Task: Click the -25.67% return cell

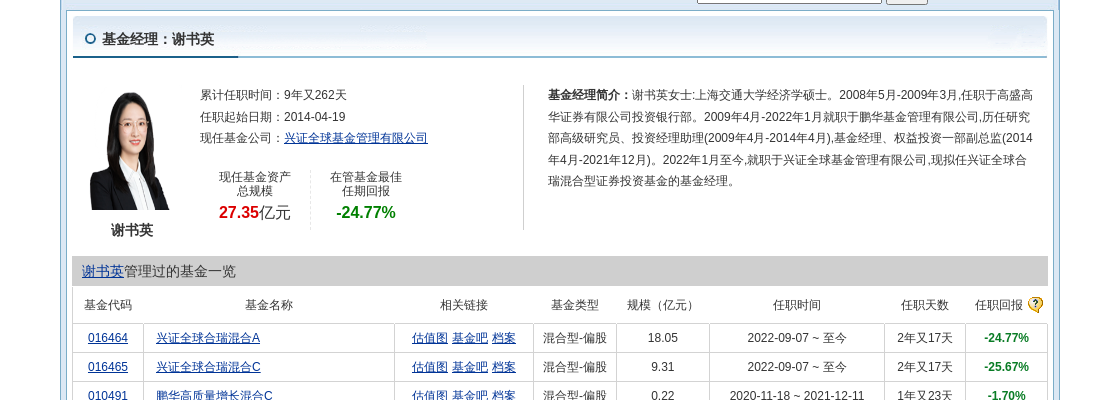Action: coord(1006,367)
